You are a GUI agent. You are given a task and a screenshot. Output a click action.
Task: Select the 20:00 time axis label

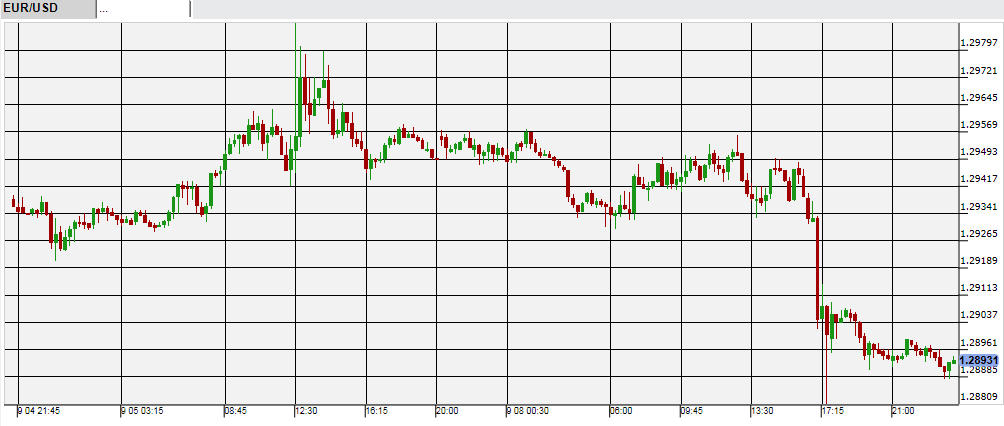click(446, 411)
